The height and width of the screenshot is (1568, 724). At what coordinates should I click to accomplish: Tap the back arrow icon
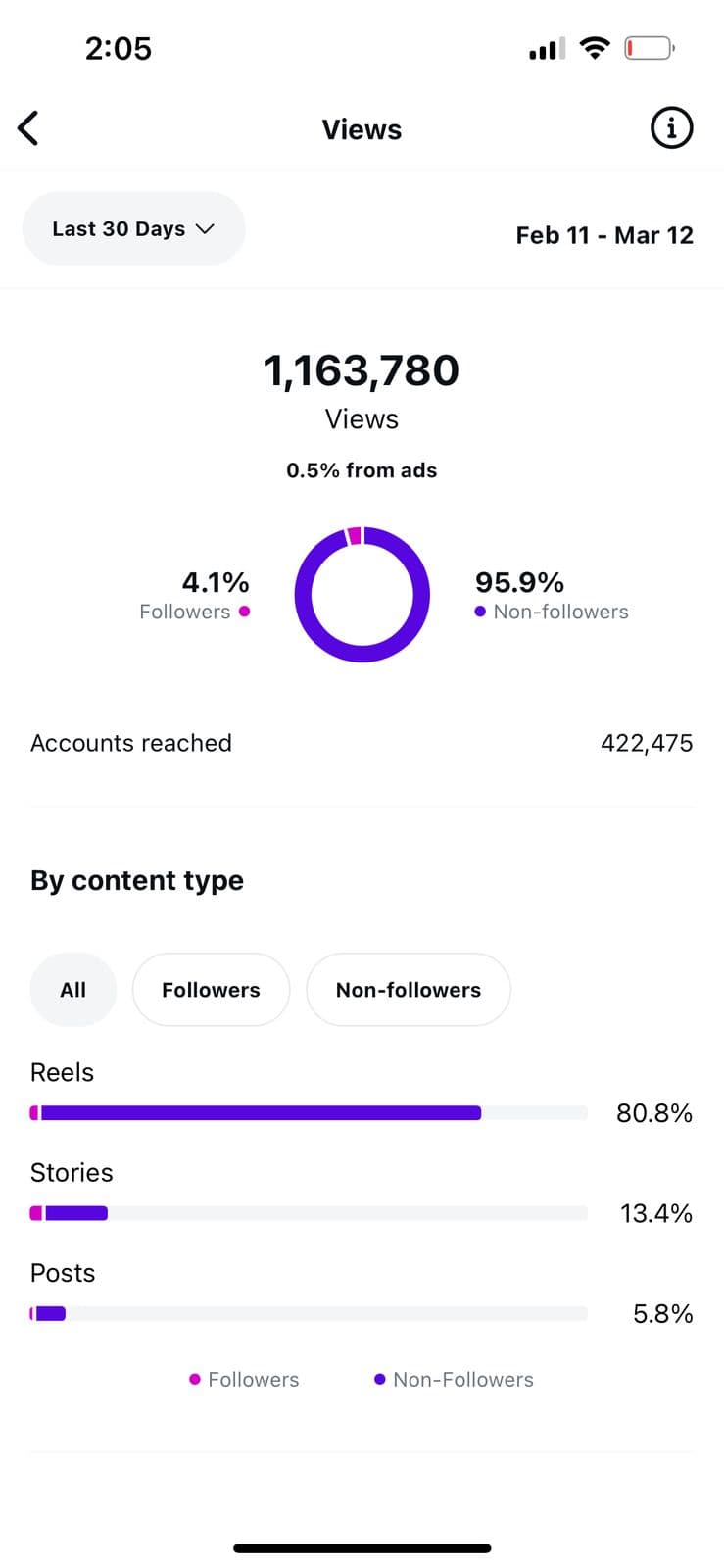pos(28,128)
